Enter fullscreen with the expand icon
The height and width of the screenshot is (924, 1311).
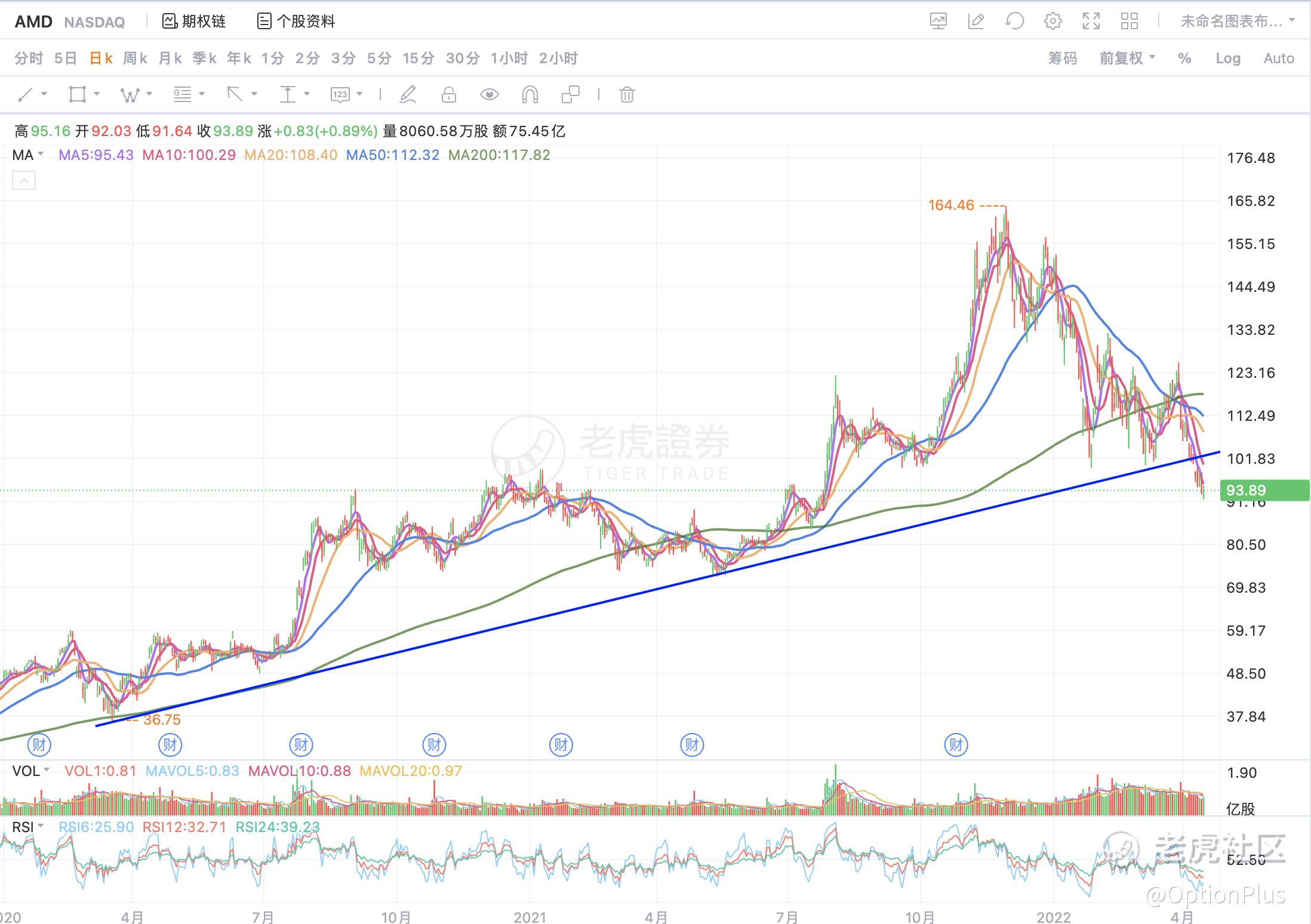tap(1091, 21)
